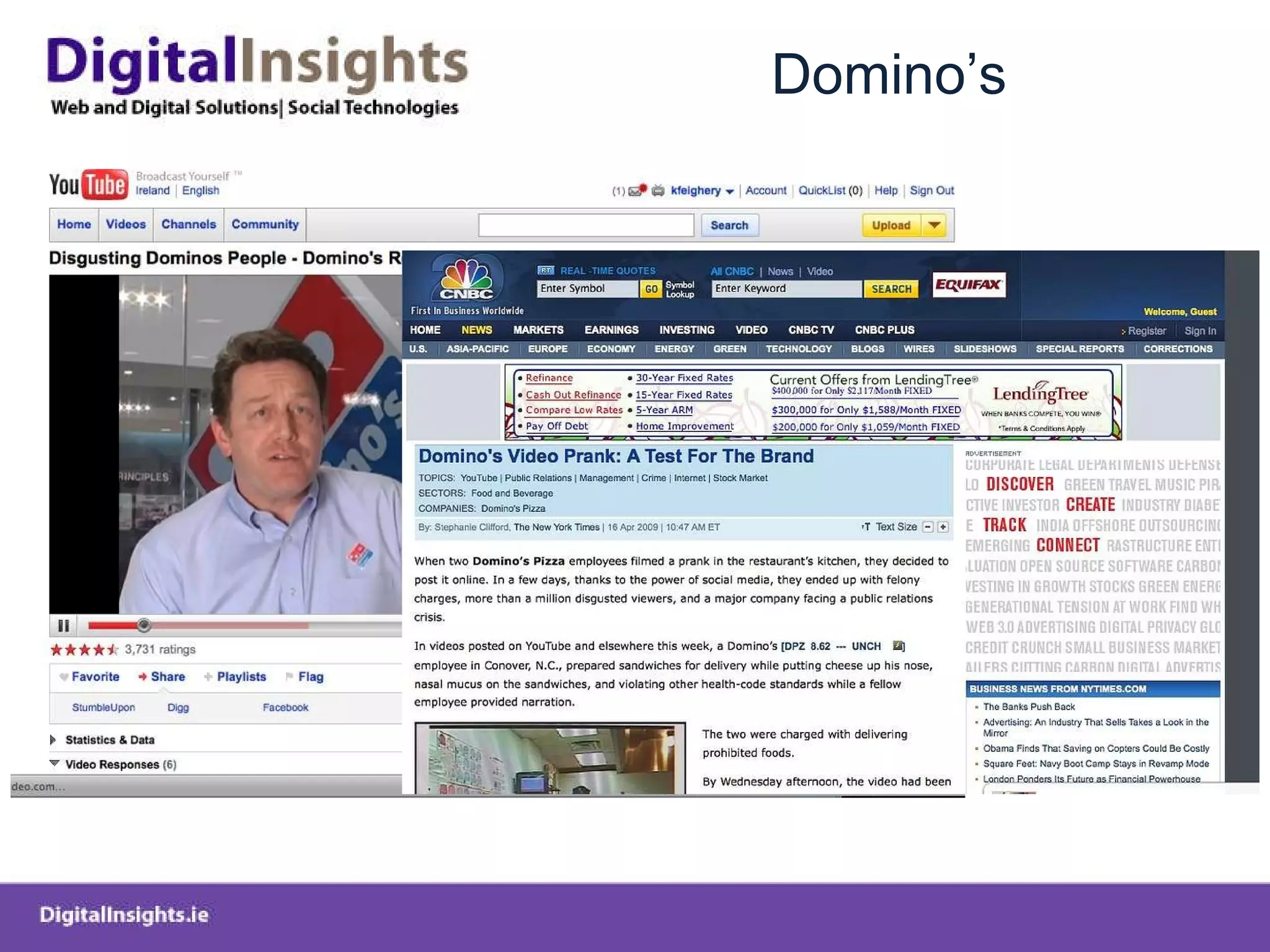Viewport: 1270px width, 952px height.
Task: Click CNBC Sign In link
Action: pyautogui.click(x=1201, y=331)
